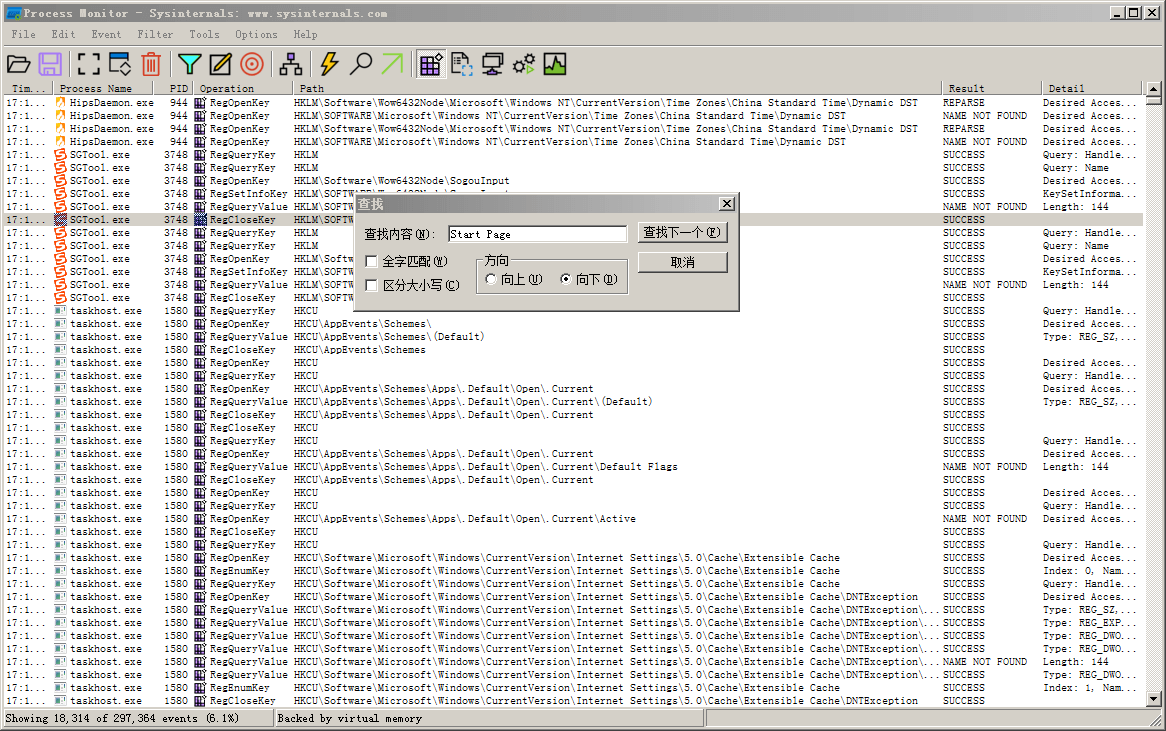Select the 向上 direction radio button

[491, 280]
